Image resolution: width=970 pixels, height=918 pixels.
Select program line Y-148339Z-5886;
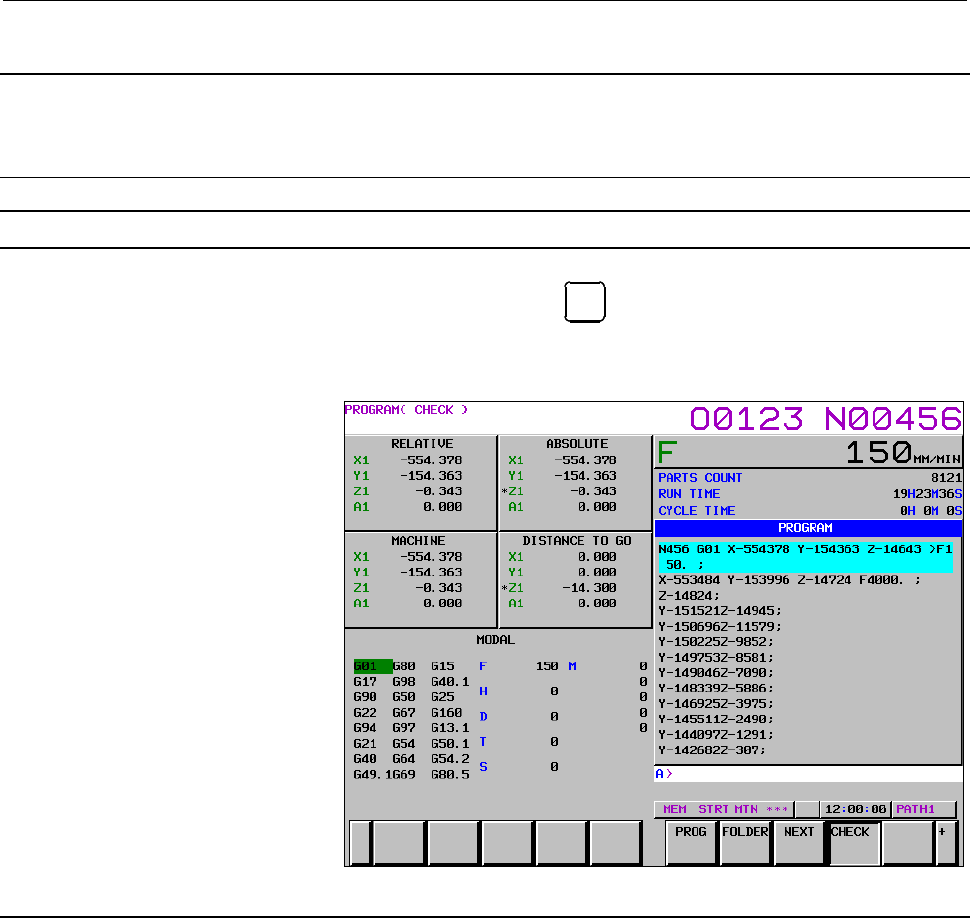pyautogui.click(x=716, y=688)
